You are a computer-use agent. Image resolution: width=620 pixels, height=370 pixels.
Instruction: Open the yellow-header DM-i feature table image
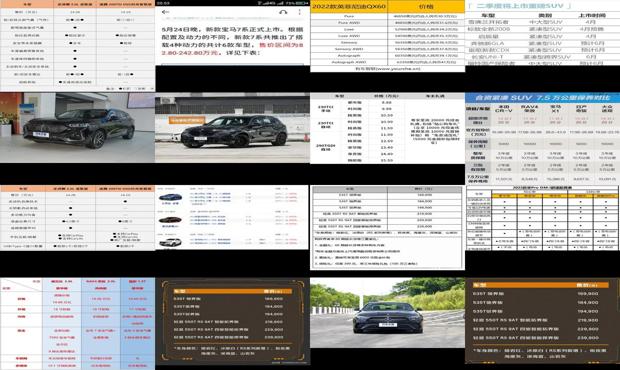point(542,218)
